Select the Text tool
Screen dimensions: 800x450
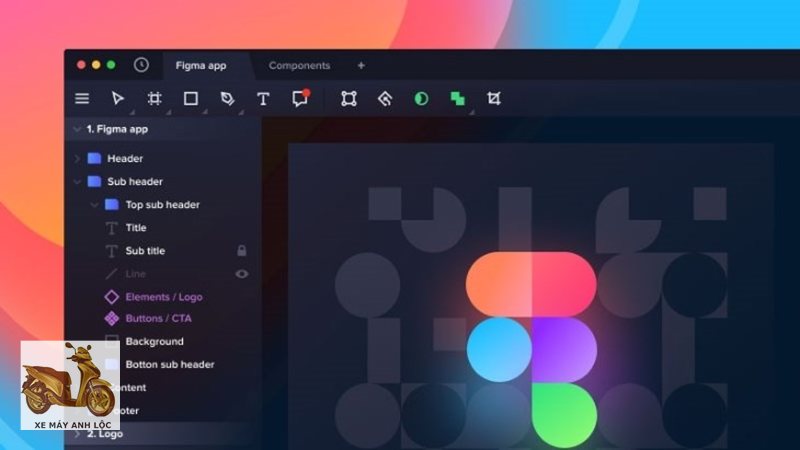pyautogui.click(x=263, y=98)
